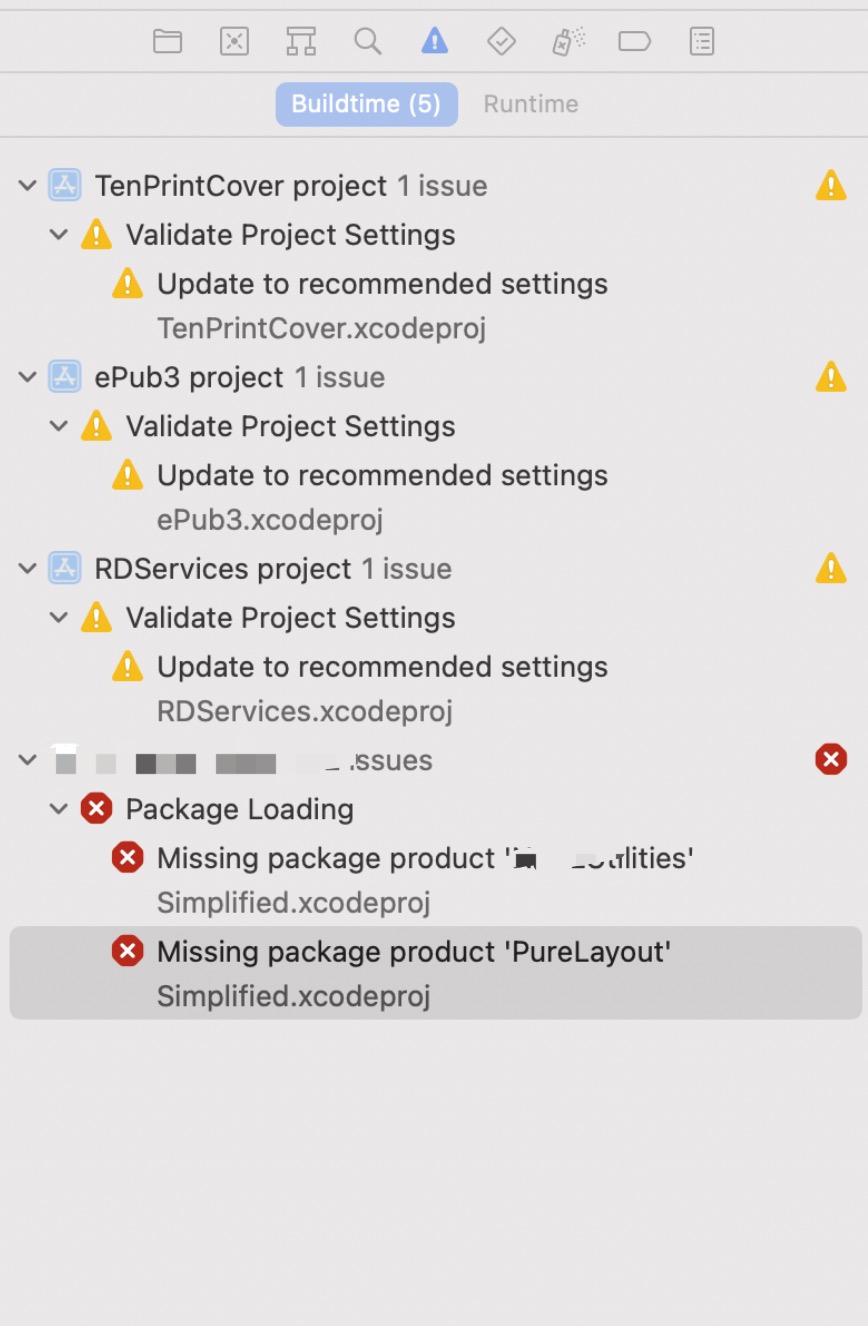Collapse Validate Project Settings under ePub3
Image resolution: width=868 pixels, height=1326 pixels.
[59, 427]
